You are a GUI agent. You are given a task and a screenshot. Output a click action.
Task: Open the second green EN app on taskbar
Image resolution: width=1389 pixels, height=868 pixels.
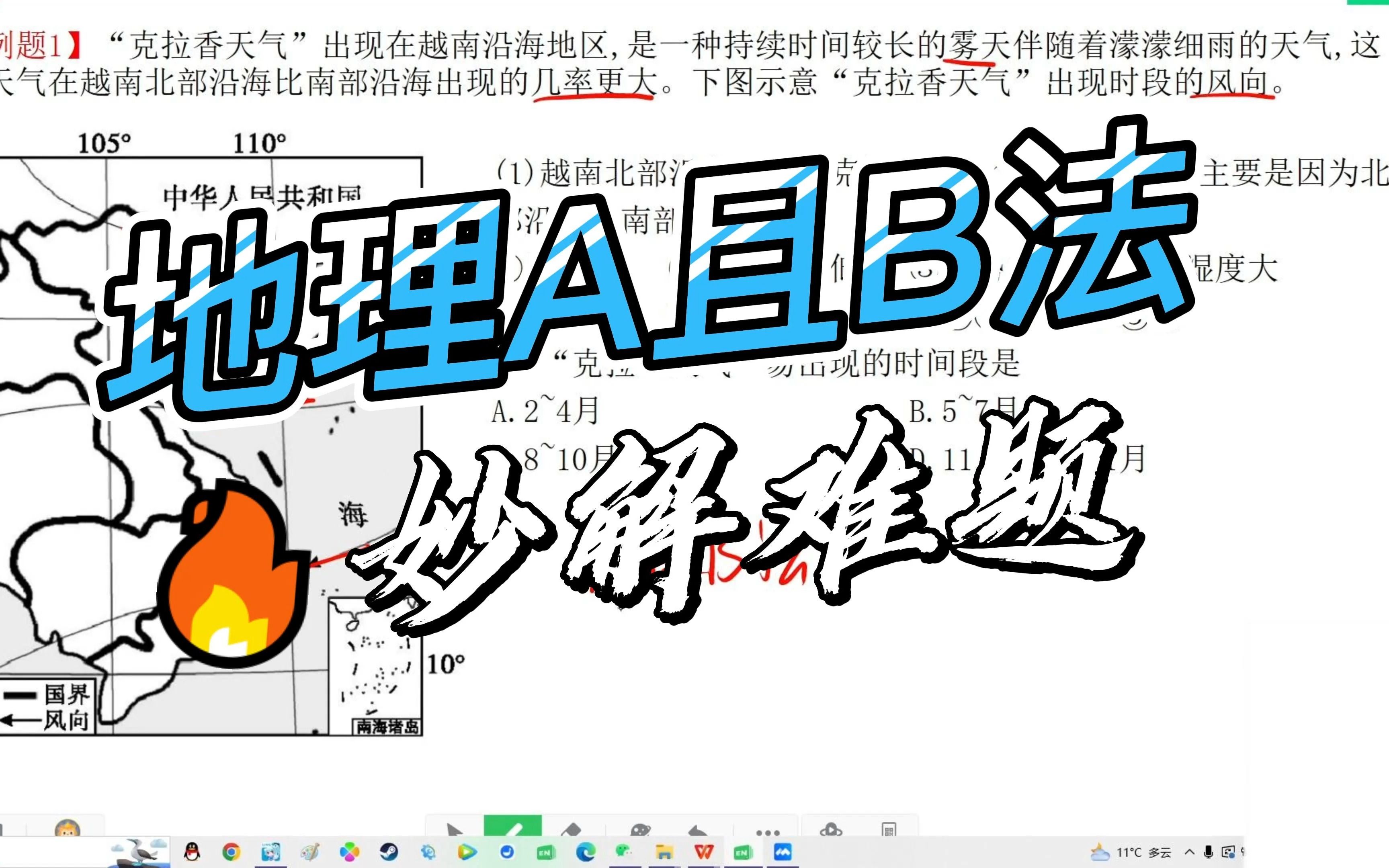click(x=743, y=852)
